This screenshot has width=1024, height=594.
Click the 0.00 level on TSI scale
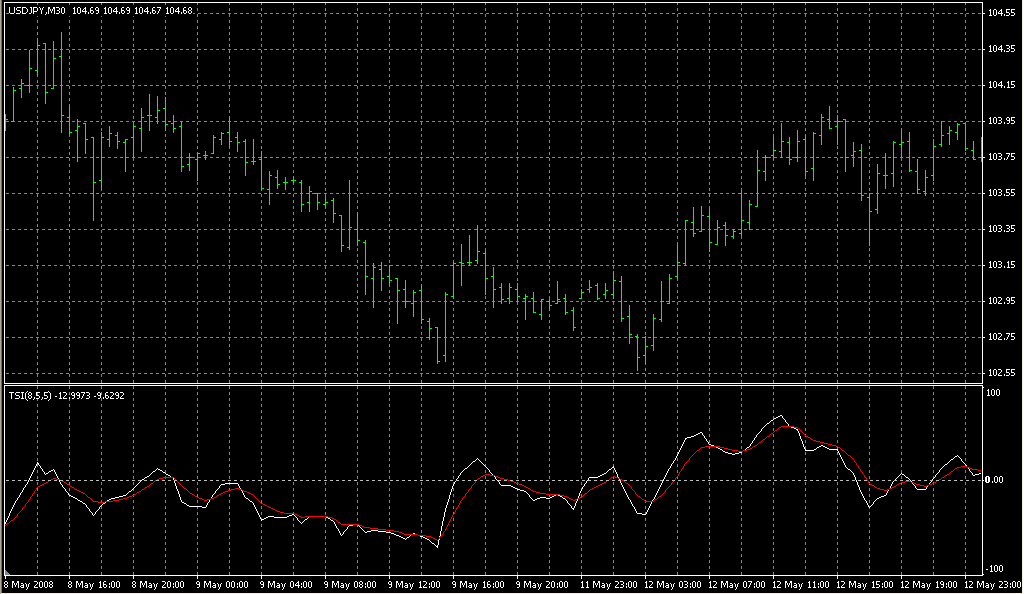[x=996, y=480]
